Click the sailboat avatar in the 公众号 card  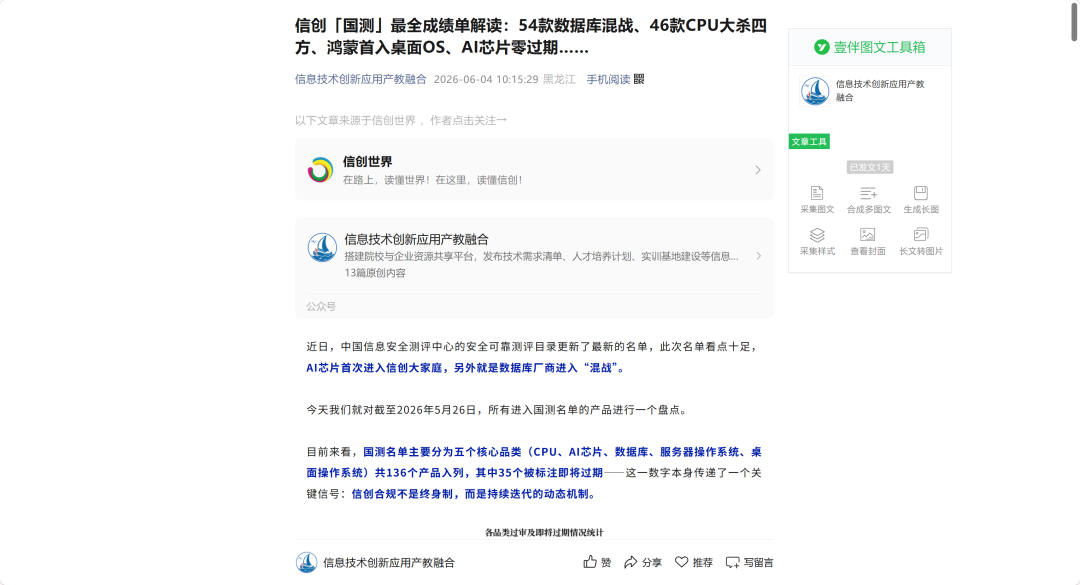[x=322, y=247]
